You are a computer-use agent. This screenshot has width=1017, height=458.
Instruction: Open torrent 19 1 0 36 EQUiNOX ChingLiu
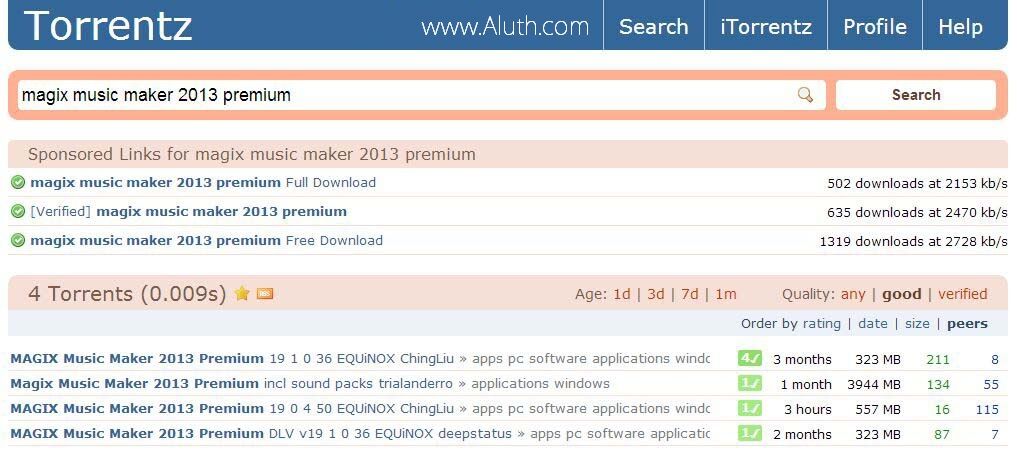(x=232, y=358)
